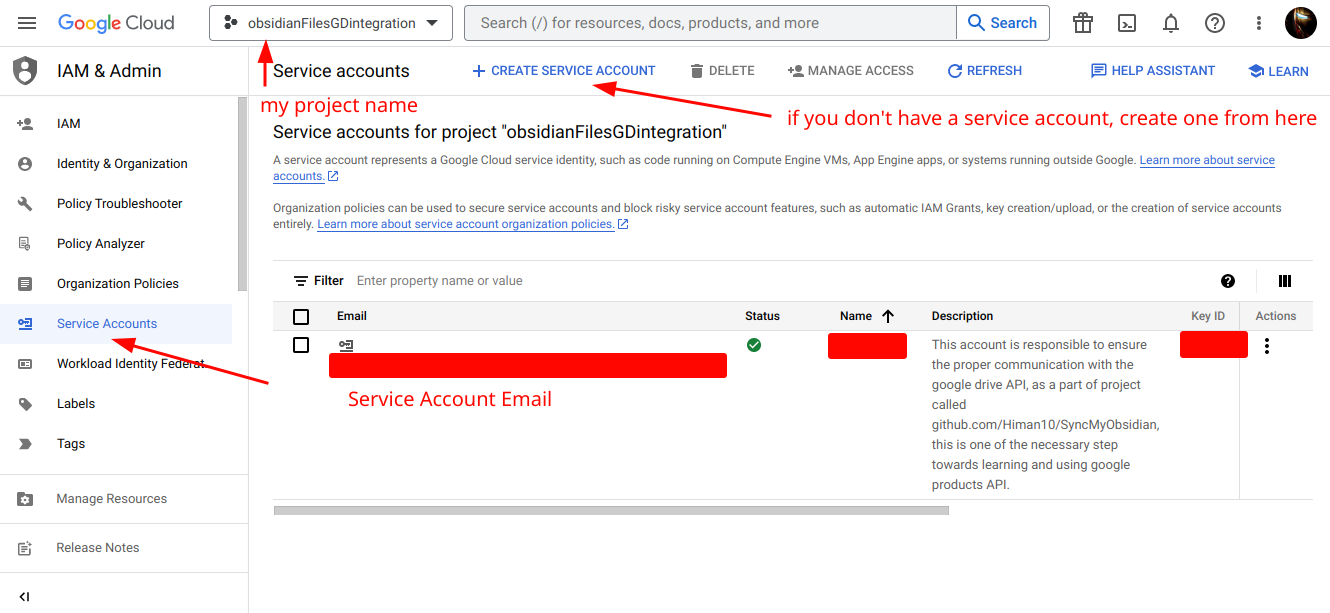The width and height of the screenshot is (1330, 613).
Task: Click the Policy Analyzer document icon
Action: [25, 244]
